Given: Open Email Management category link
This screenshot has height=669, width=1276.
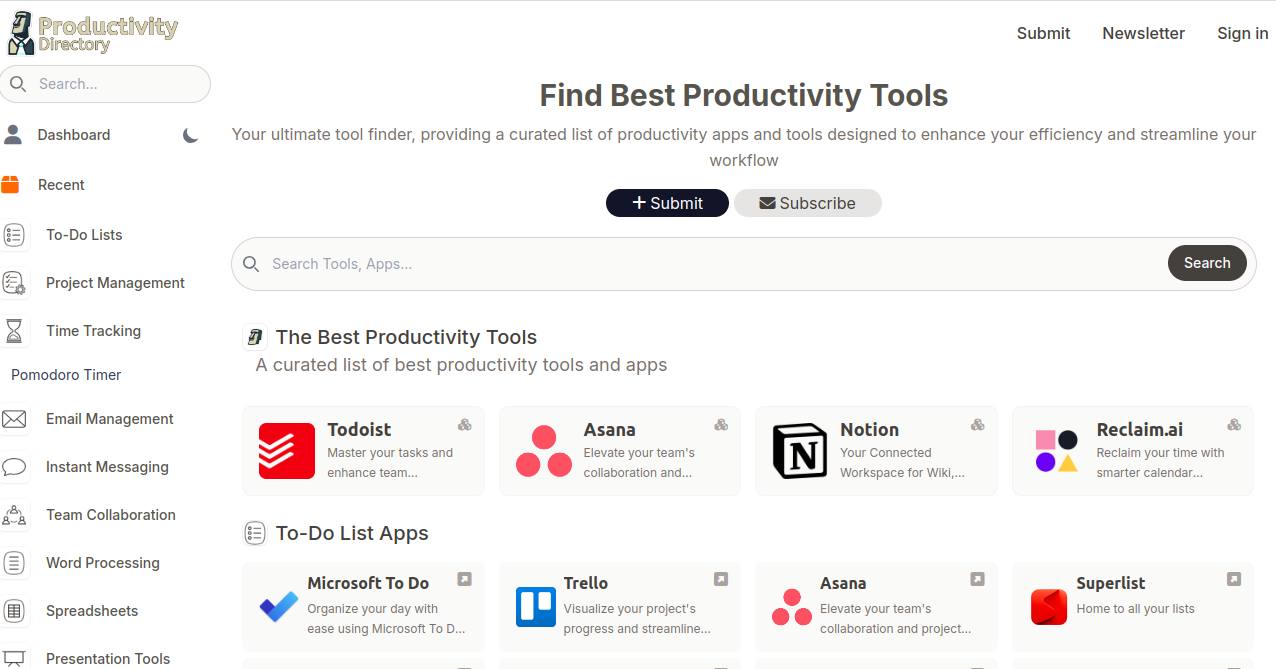Looking at the screenshot, I should coord(110,419).
